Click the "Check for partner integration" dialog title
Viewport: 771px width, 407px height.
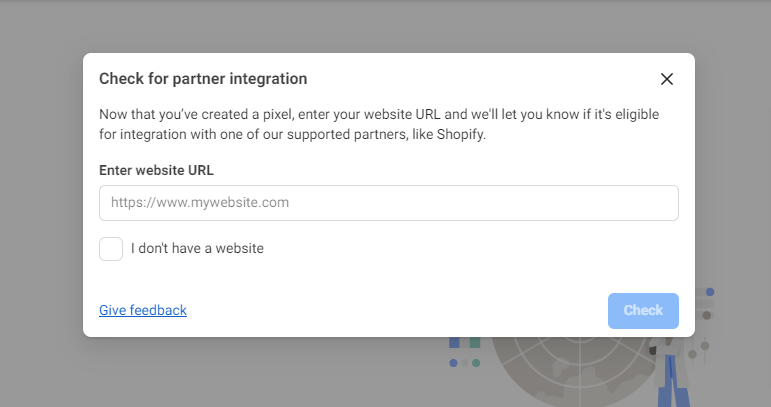click(x=203, y=79)
